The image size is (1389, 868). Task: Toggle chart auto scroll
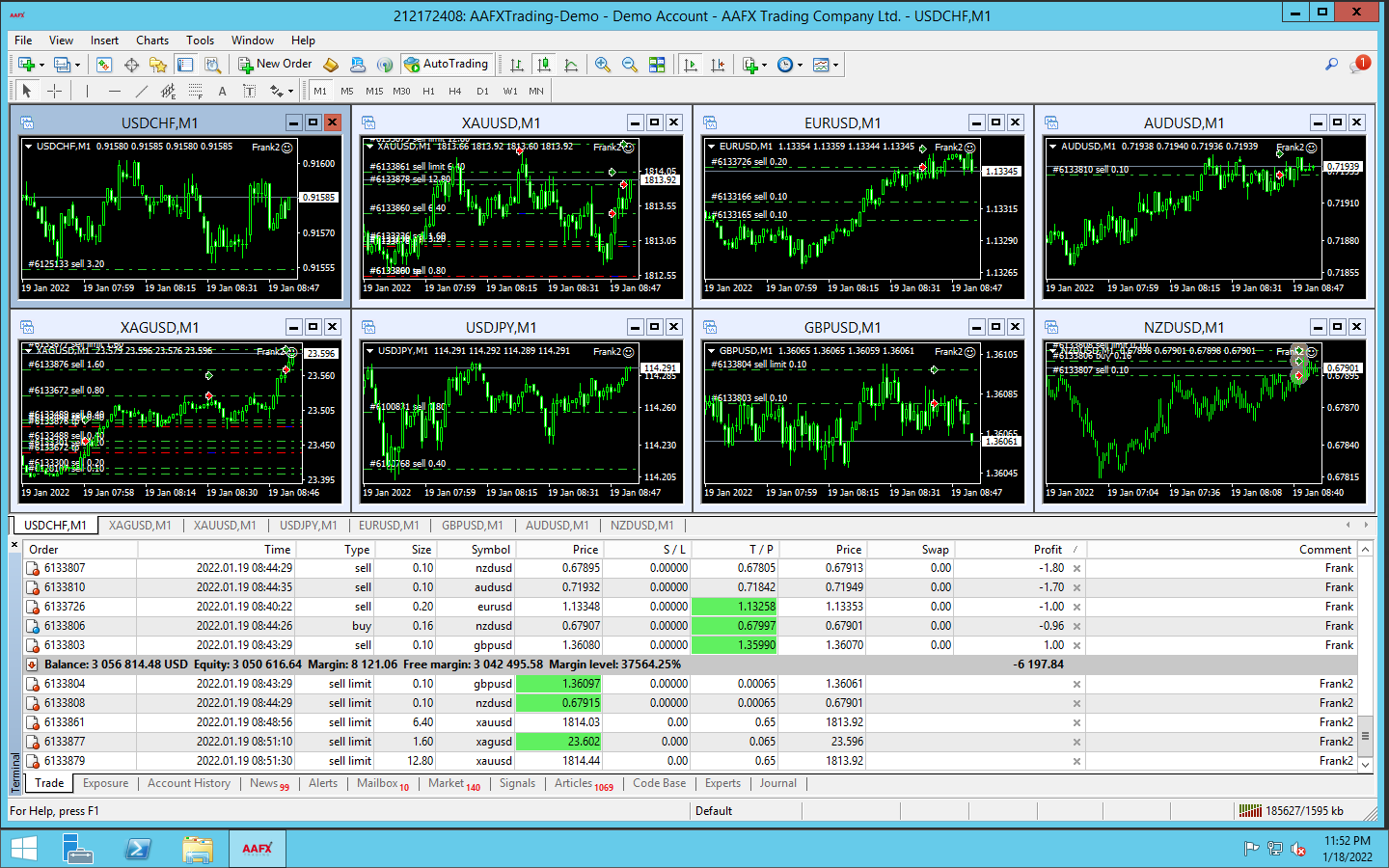tap(691, 65)
